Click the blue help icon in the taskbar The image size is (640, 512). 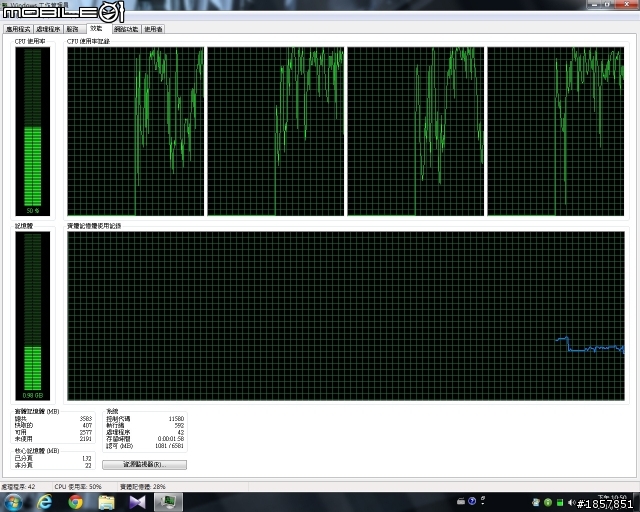coord(472,501)
